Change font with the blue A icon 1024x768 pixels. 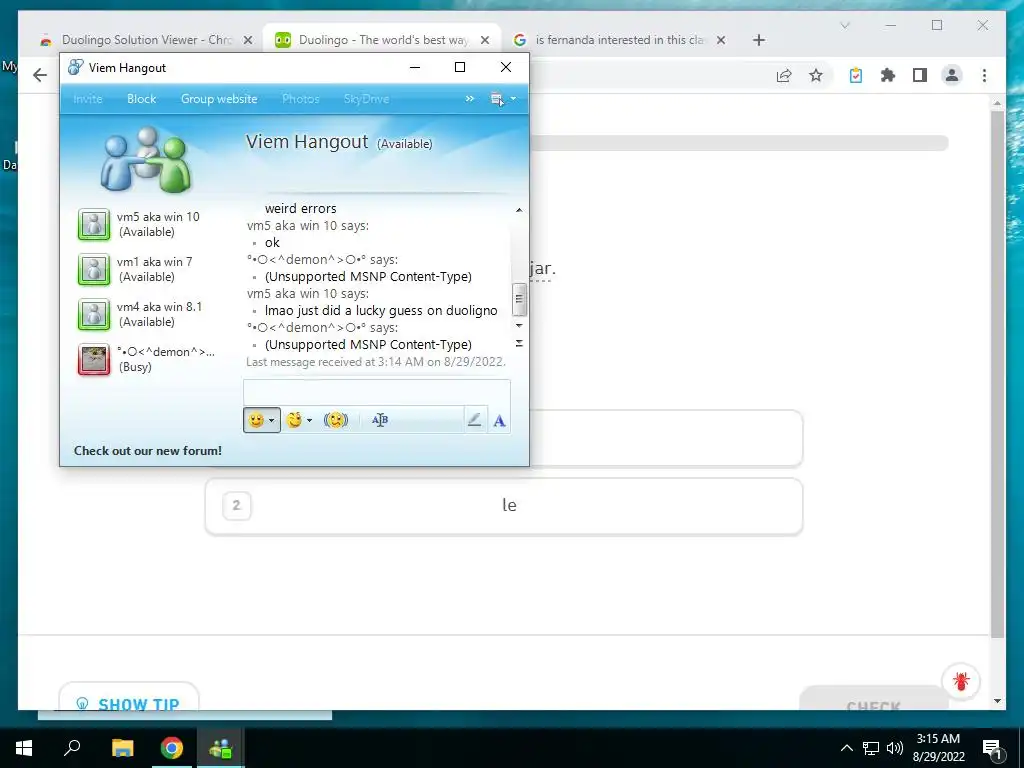coord(500,421)
